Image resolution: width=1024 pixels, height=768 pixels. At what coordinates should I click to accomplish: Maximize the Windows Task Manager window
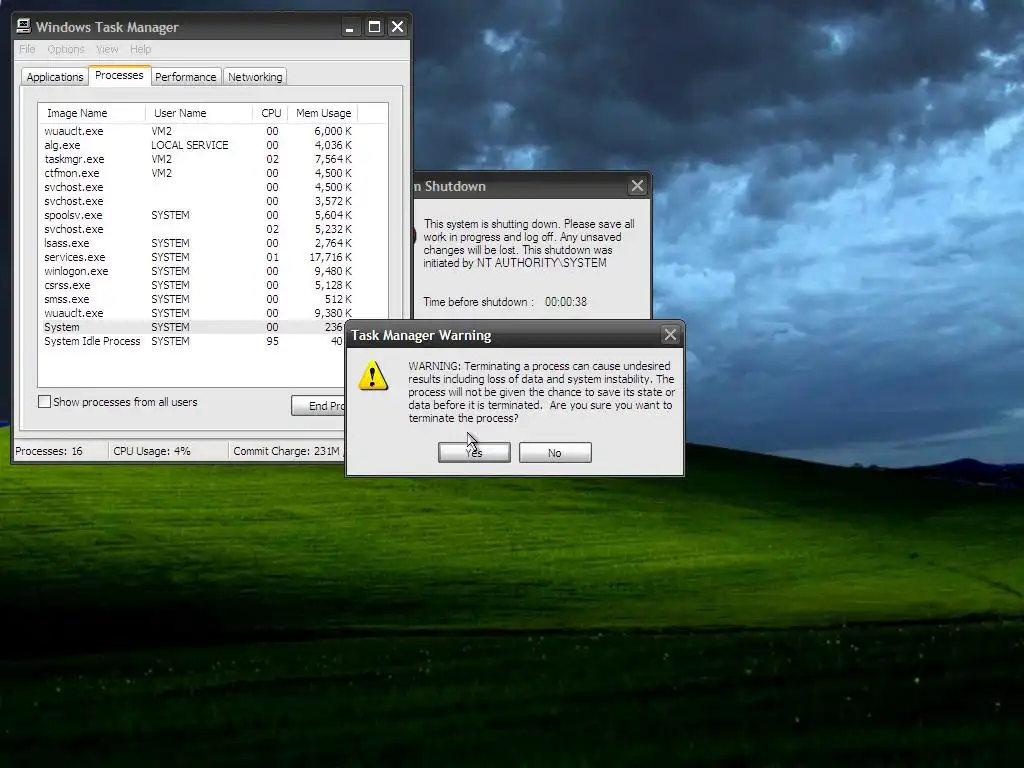coord(374,27)
